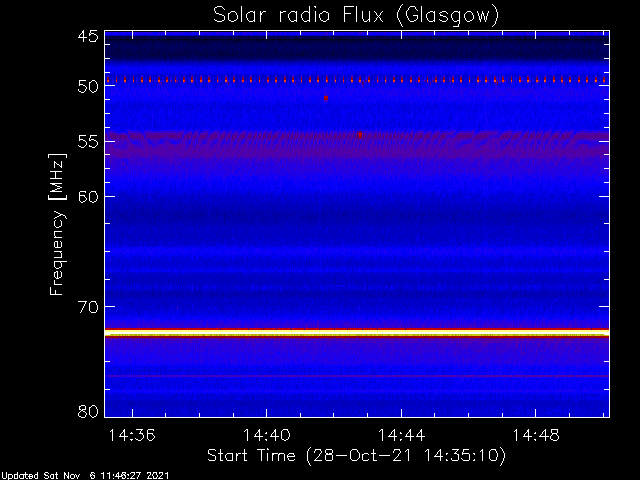The image size is (640, 480).
Task: Click the '14:36' time tick label
Action: 132,436
